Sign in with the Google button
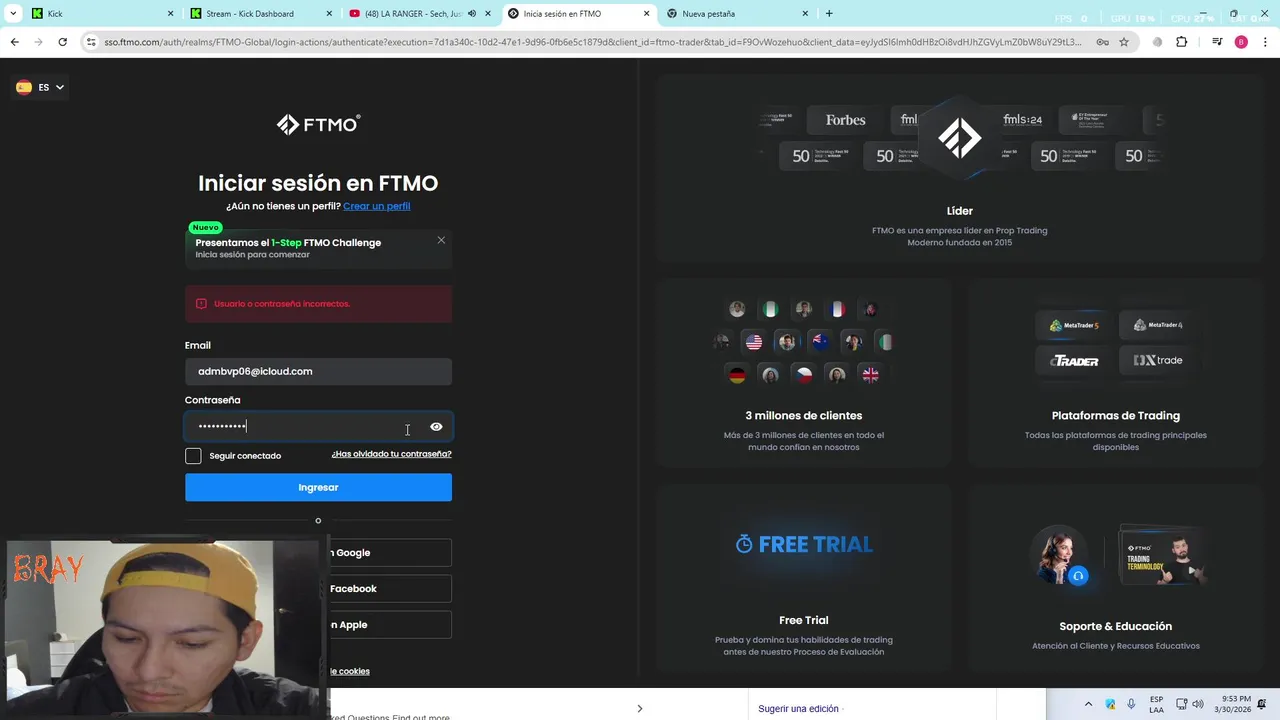 [390, 553]
